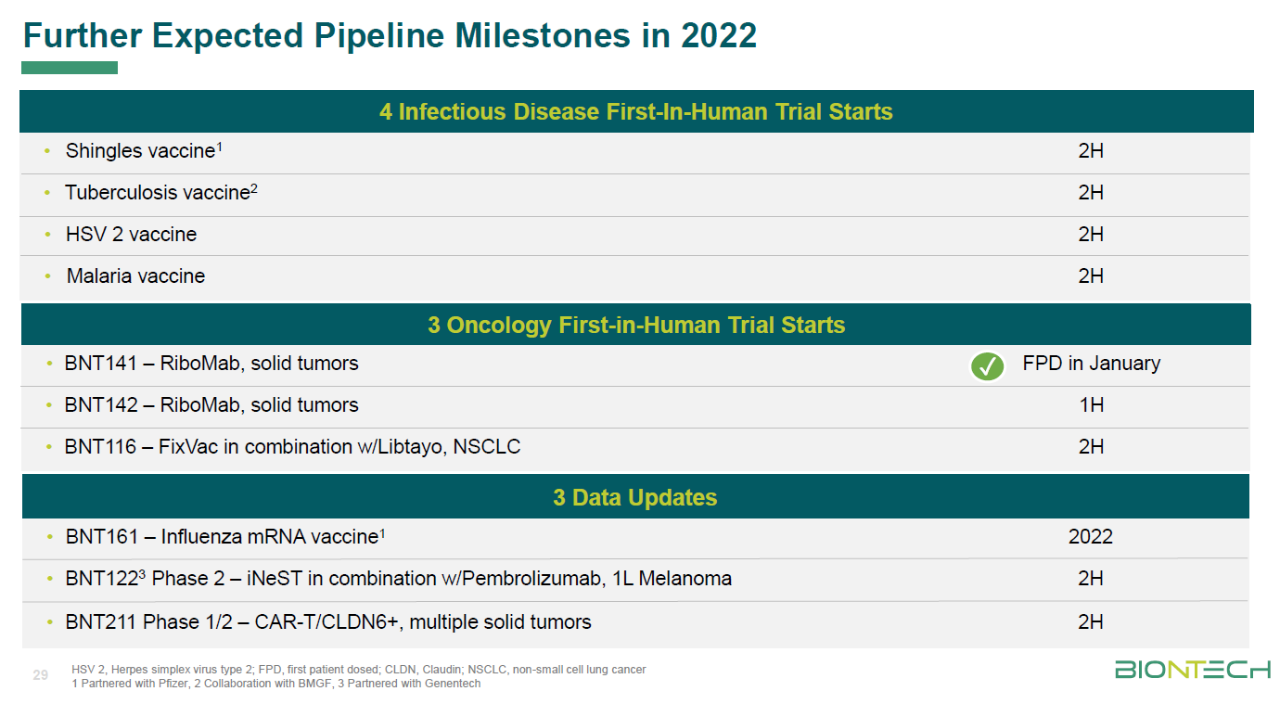Viewport: 1280px width, 701px height.
Task: Click the HSV 2 vaccine entry
Action: point(131,234)
